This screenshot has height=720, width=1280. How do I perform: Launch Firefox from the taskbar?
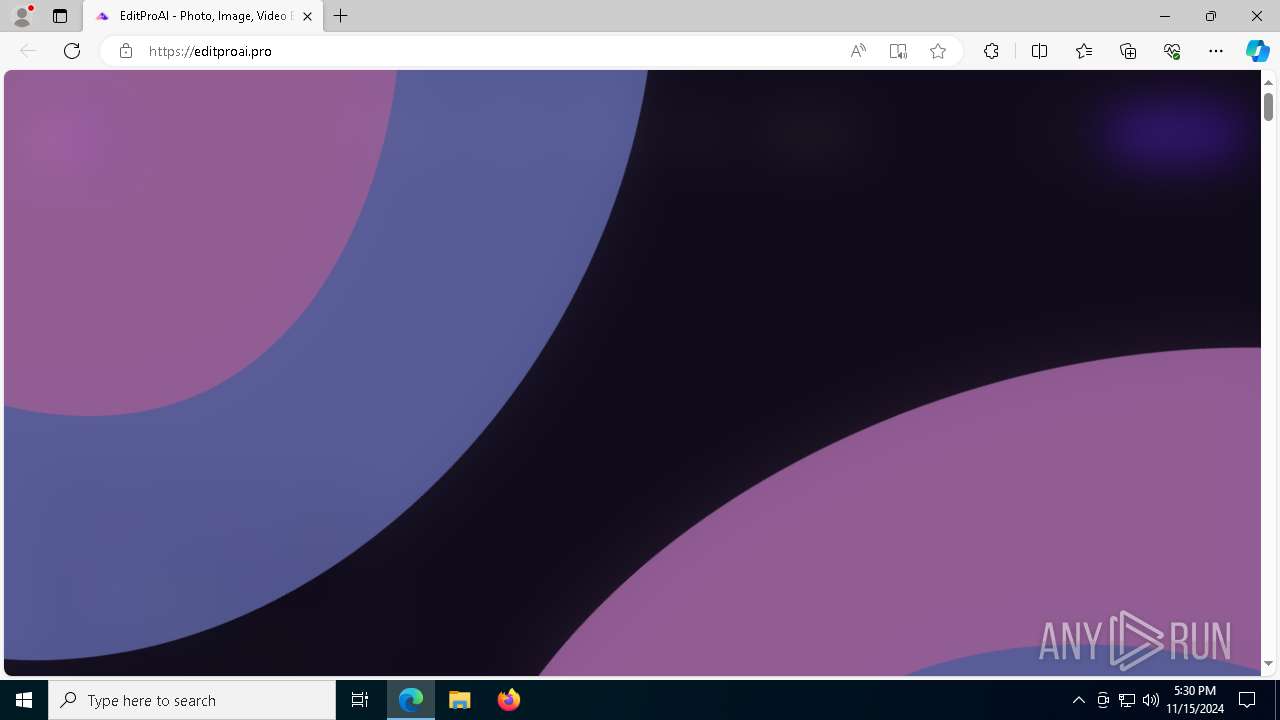pos(508,700)
